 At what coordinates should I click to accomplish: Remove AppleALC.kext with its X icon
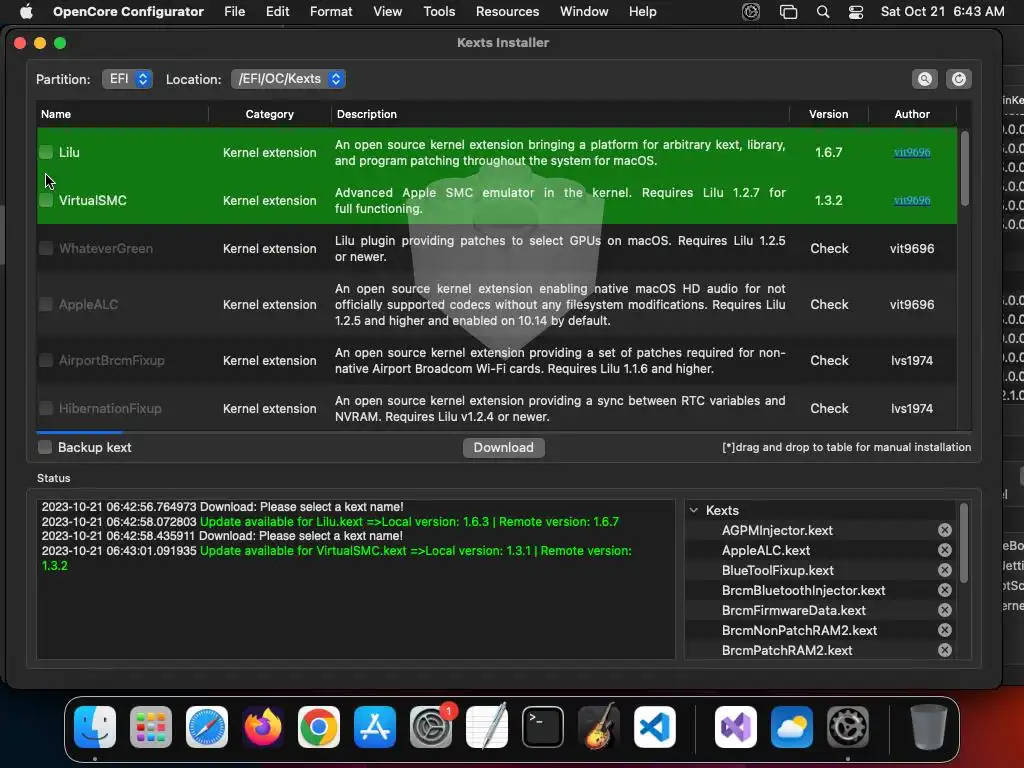pos(944,551)
